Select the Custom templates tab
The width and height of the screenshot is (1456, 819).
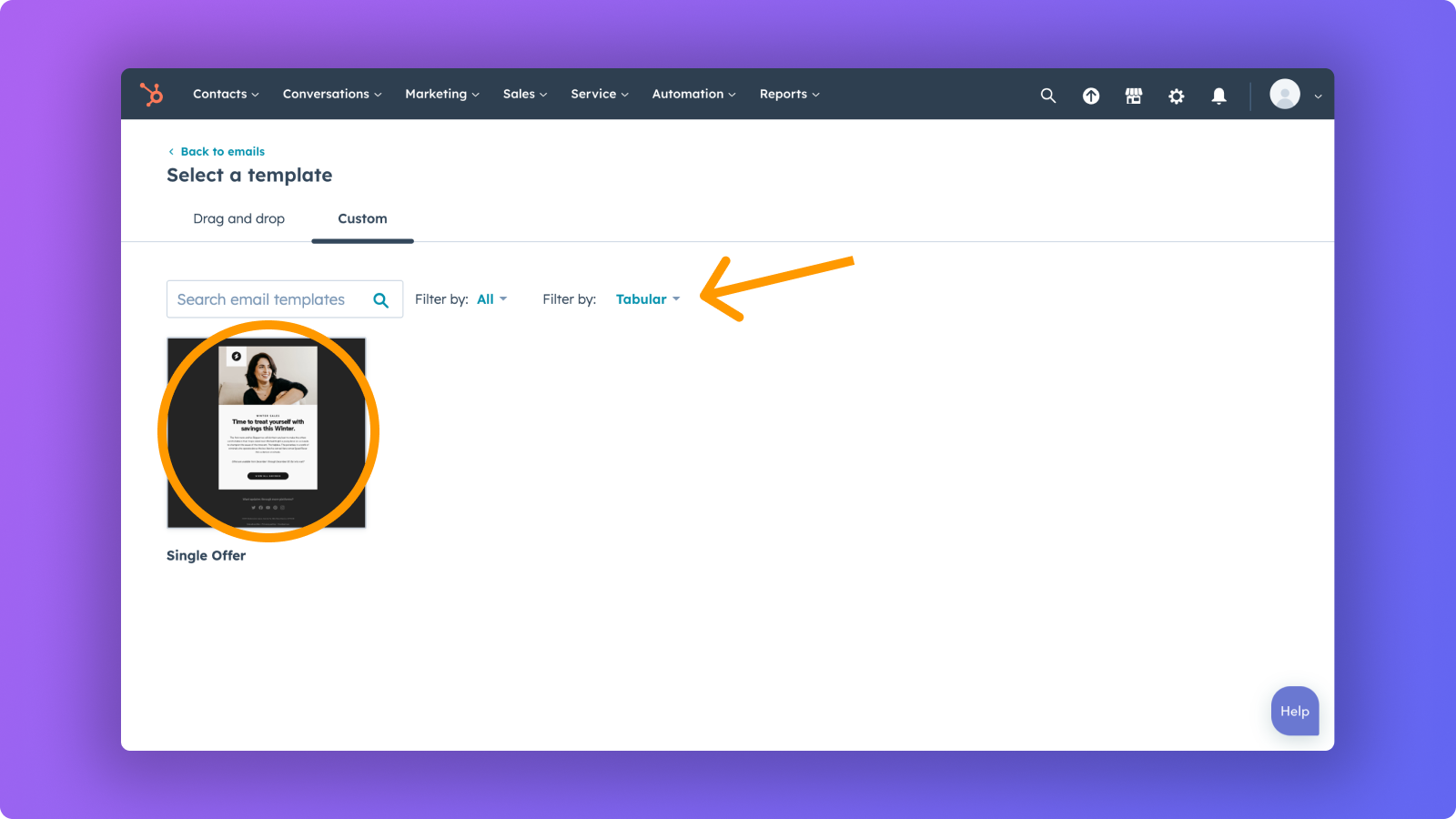[362, 218]
